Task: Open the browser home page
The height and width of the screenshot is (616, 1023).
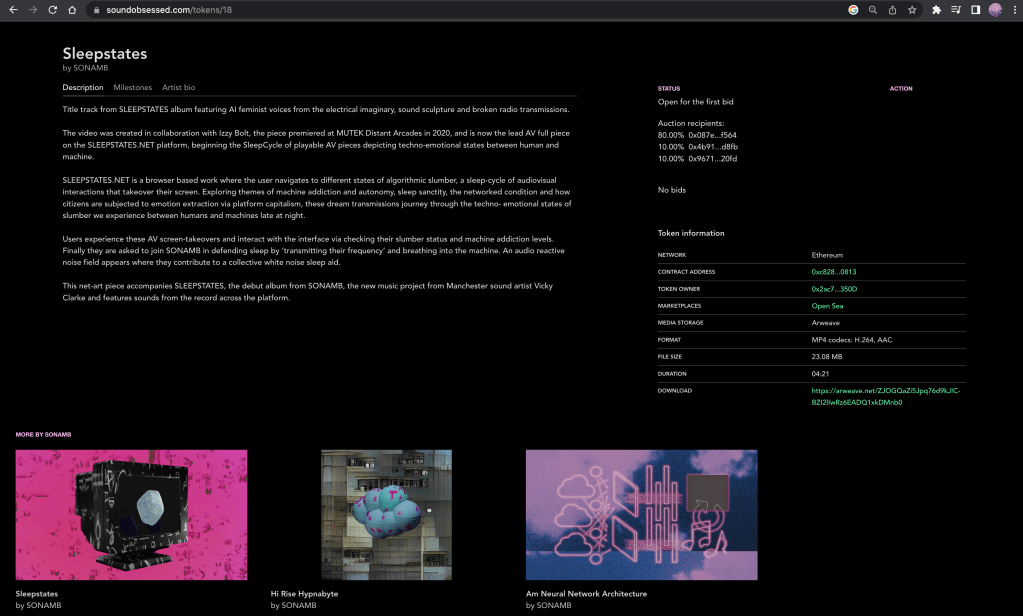Action: coord(72,10)
